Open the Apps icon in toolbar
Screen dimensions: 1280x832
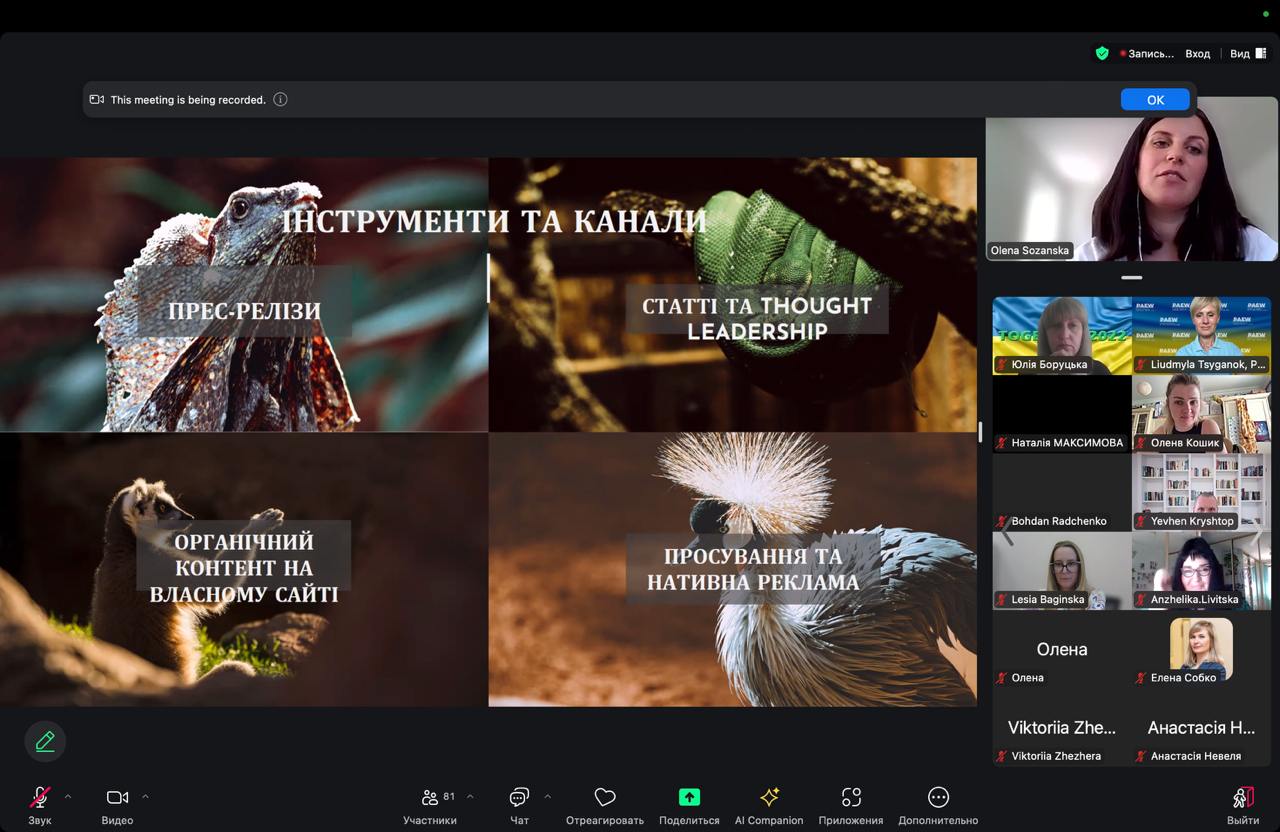click(851, 797)
